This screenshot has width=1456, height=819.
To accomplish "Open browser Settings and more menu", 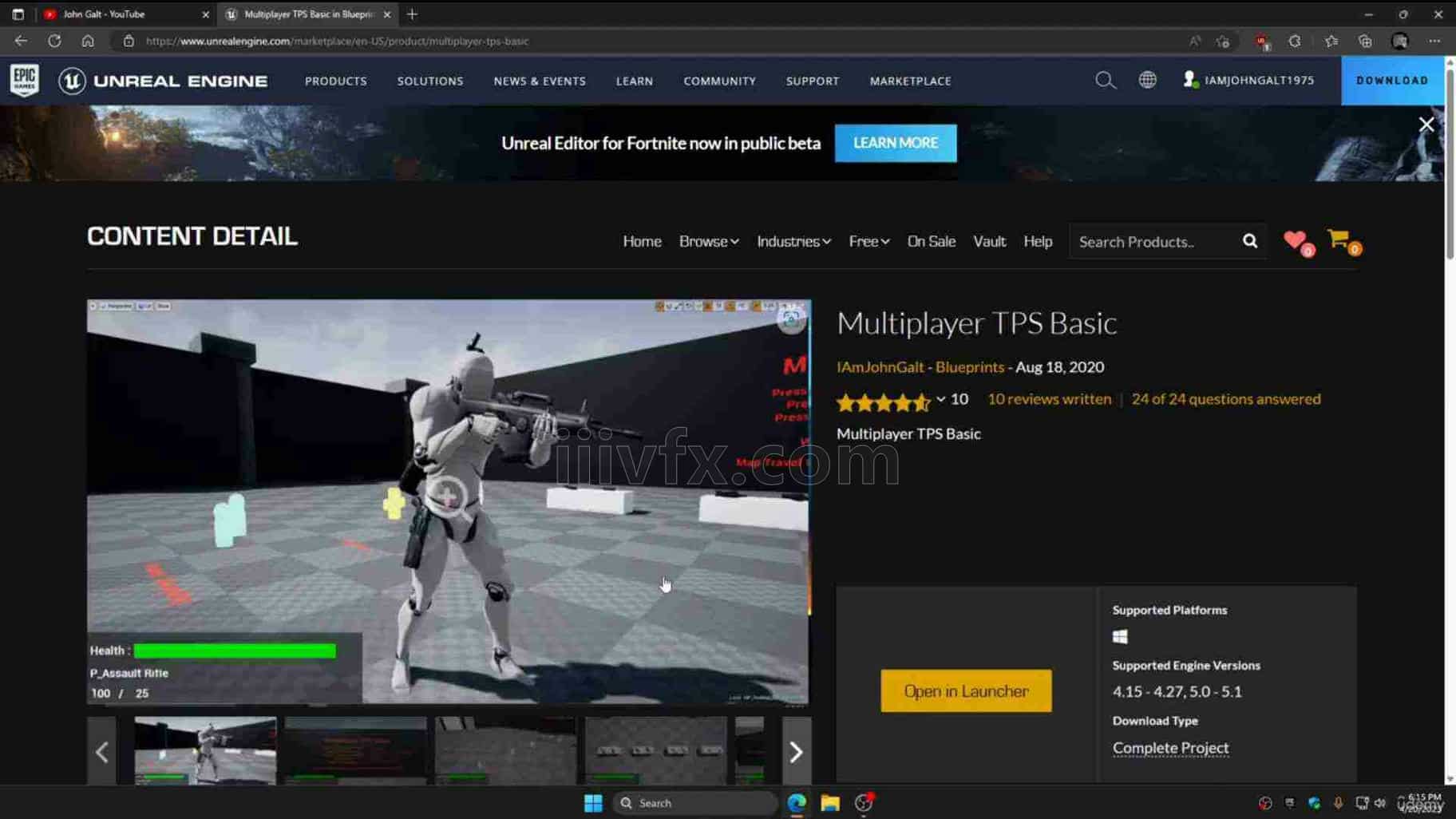I will click(1434, 41).
